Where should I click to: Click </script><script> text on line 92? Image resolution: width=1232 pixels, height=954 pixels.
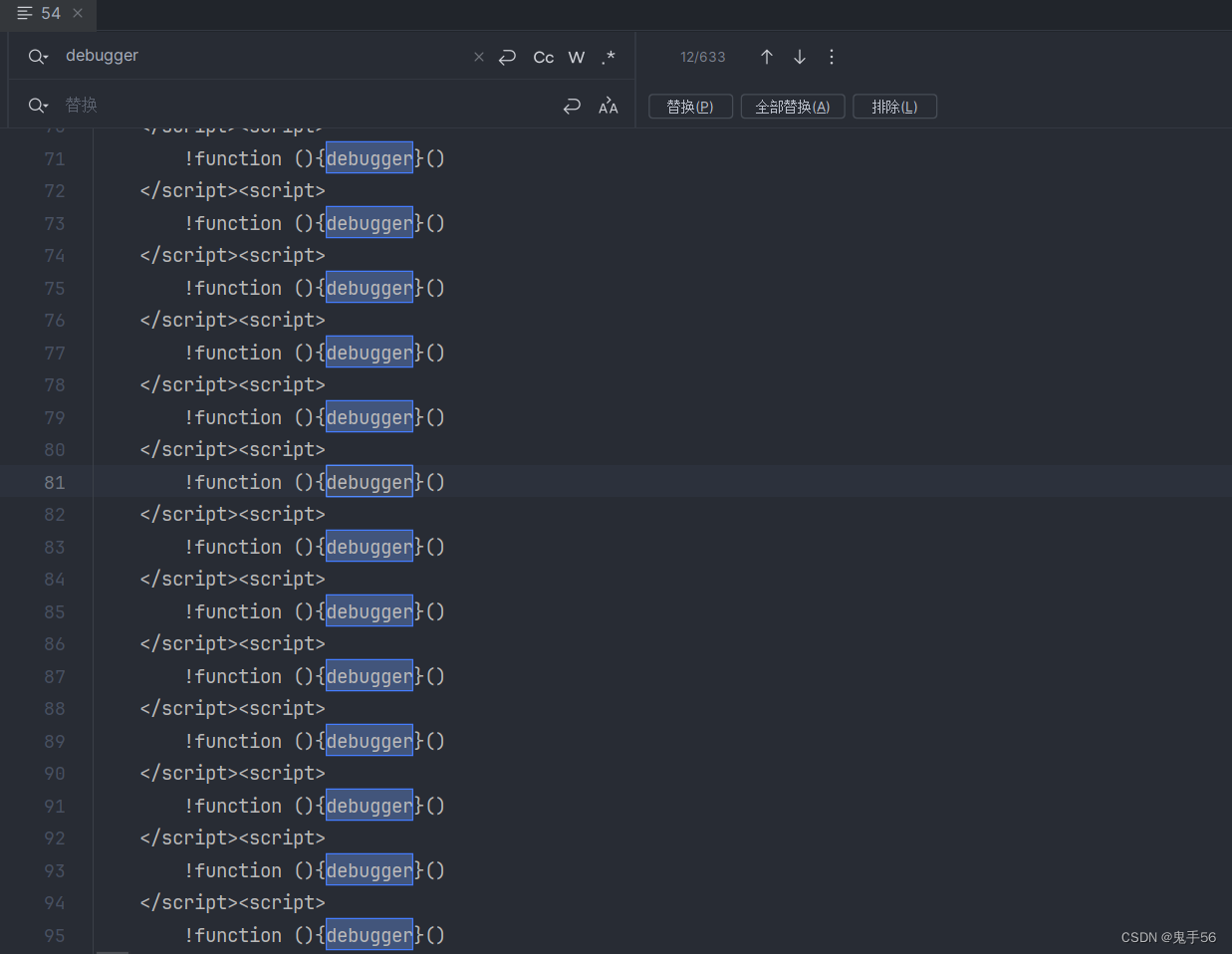(x=233, y=838)
